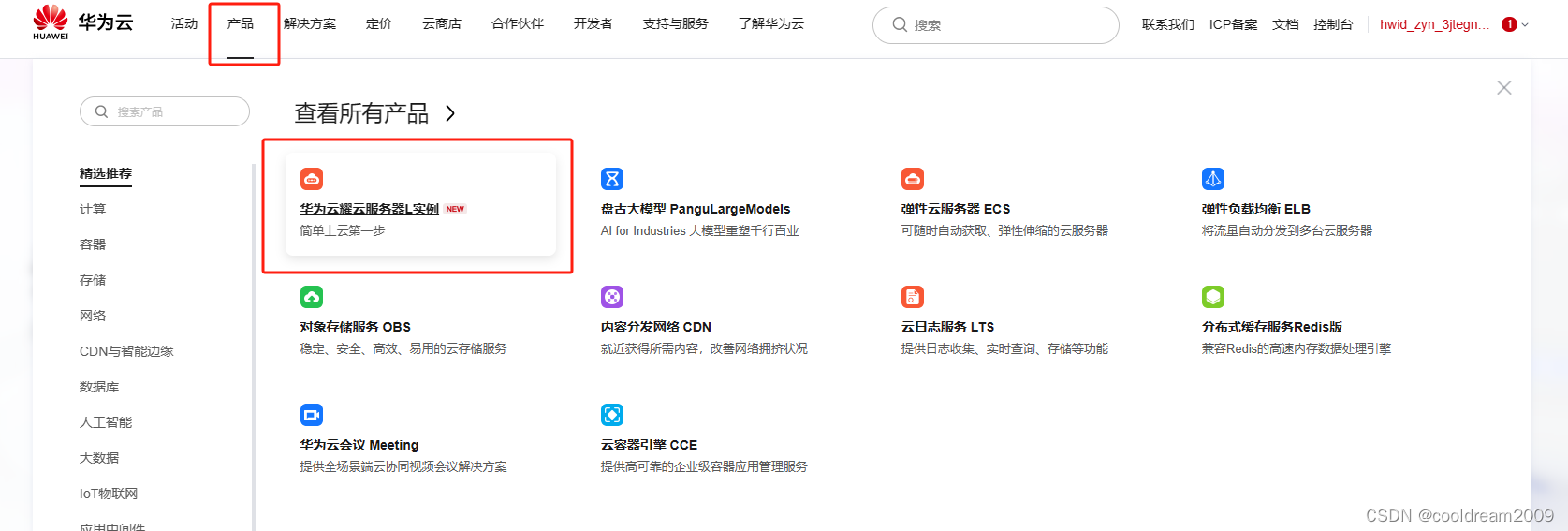The width and height of the screenshot is (1568, 531).
Task: Click the 弹性云服务器 ECS icon
Action: 913,178
